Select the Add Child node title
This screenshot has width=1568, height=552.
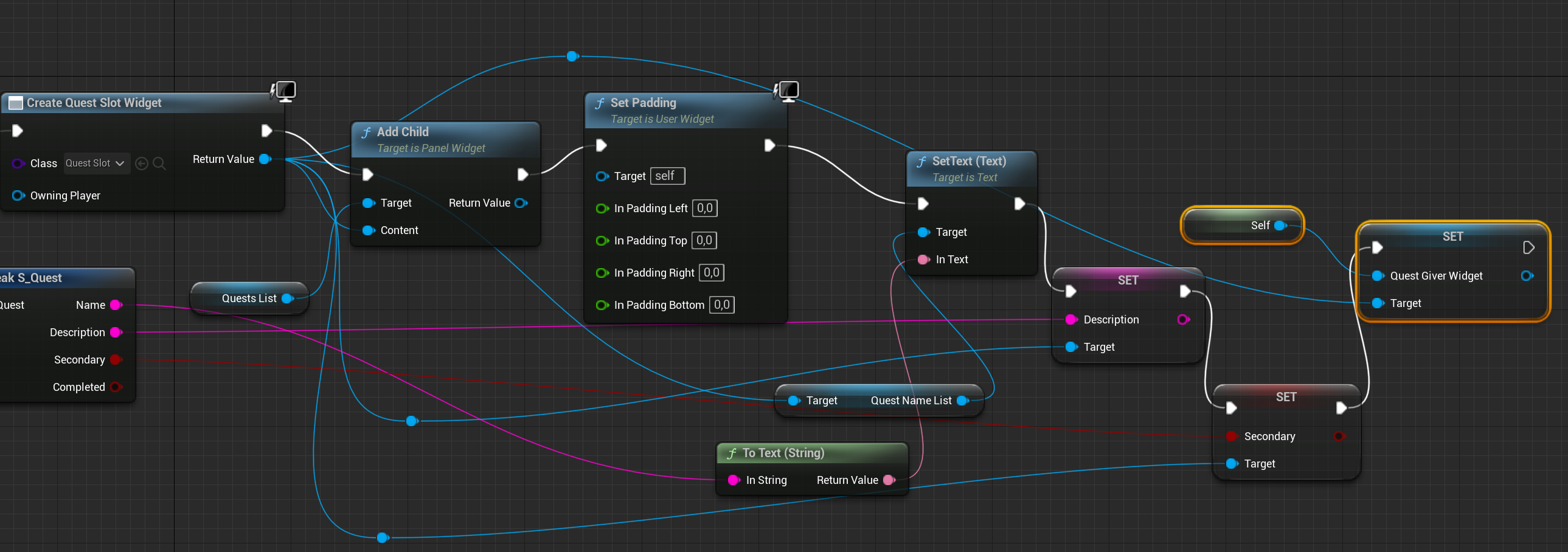click(x=403, y=131)
